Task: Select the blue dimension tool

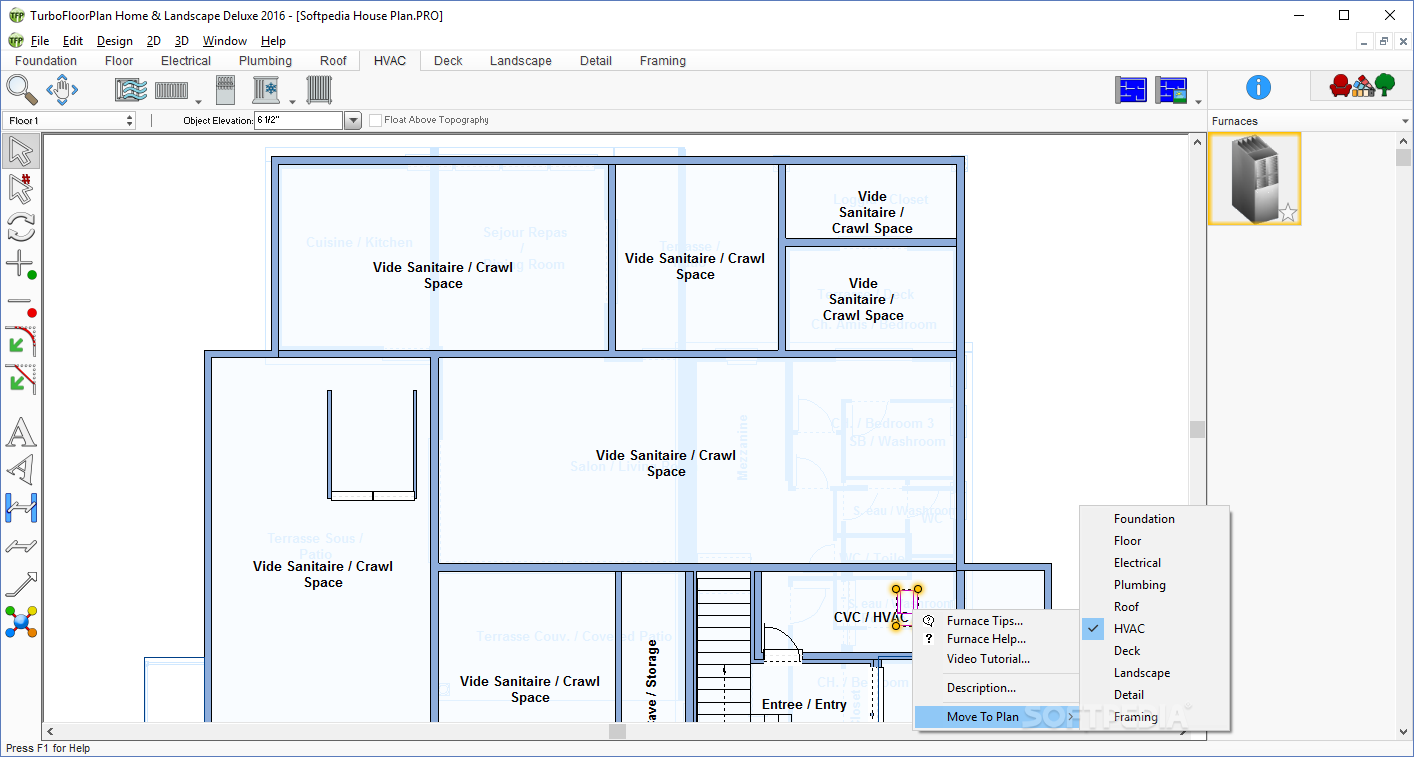Action: click(21, 508)
